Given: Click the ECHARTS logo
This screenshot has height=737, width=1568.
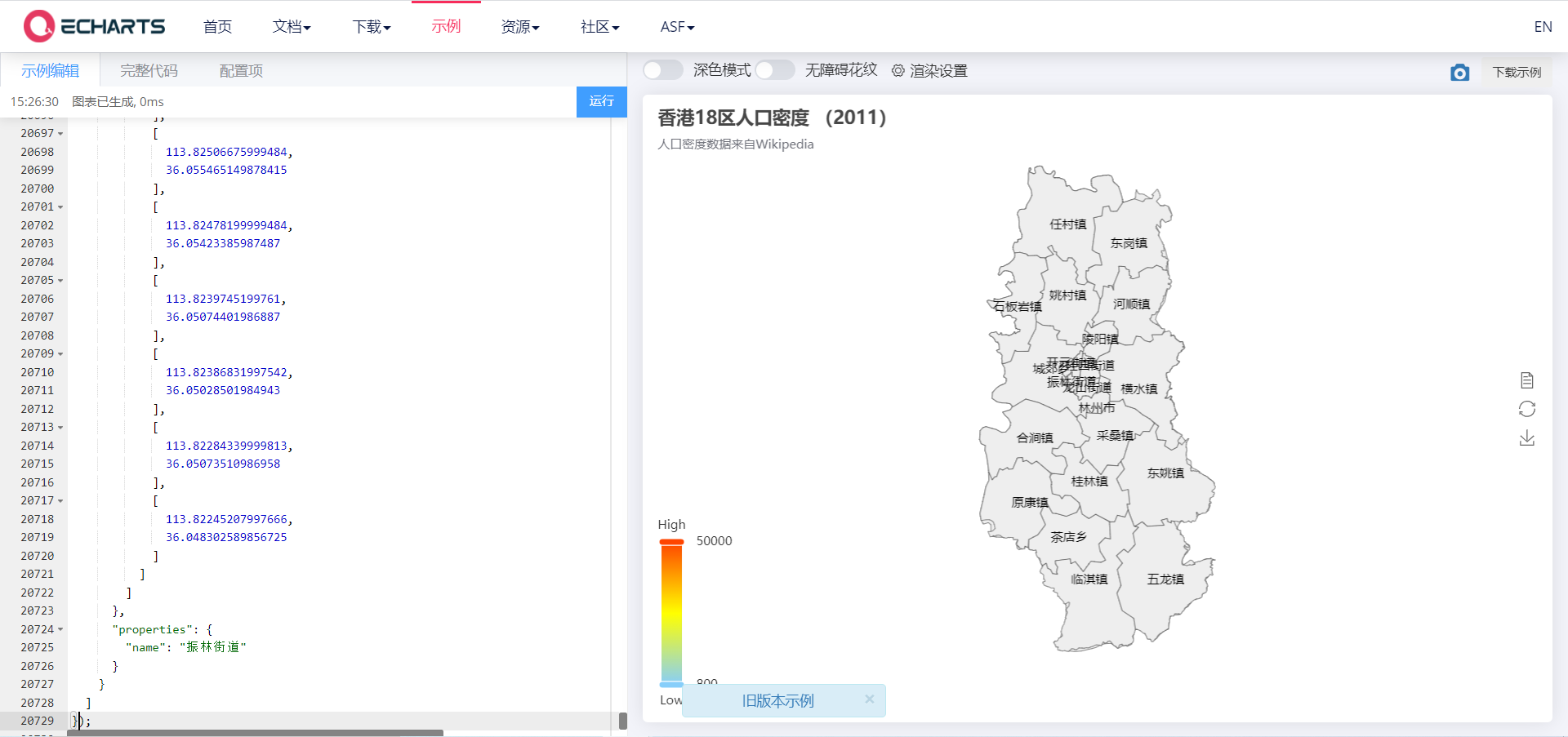Looking at the screenshot, I should tap(94, 25).
